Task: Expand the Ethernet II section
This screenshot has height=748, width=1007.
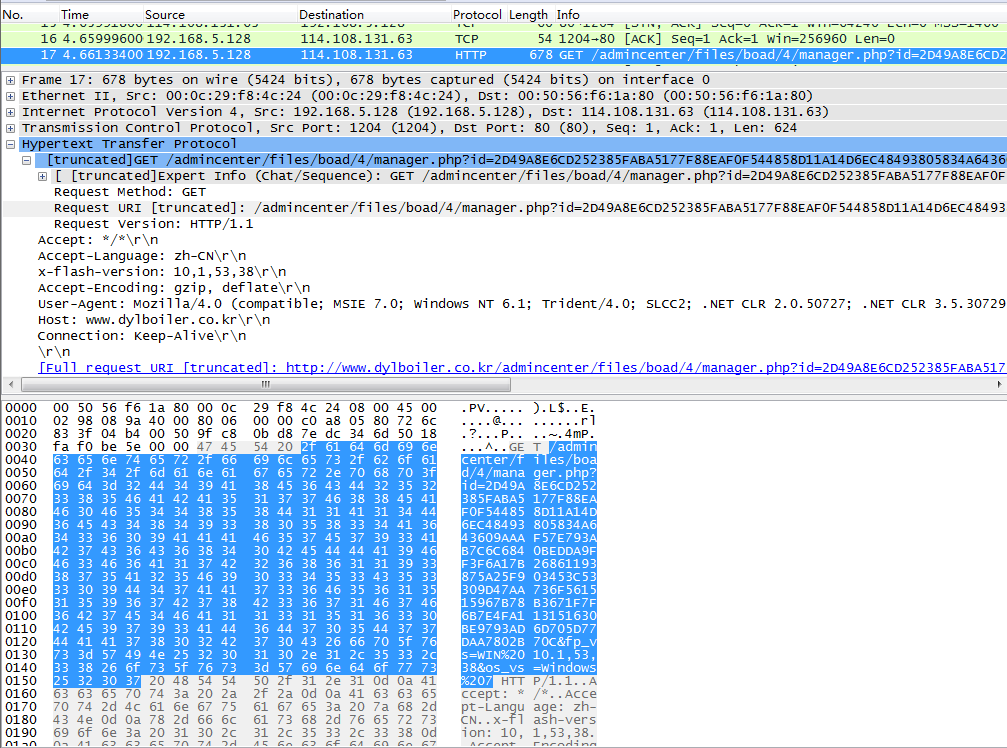Action: tap(10, 96)
